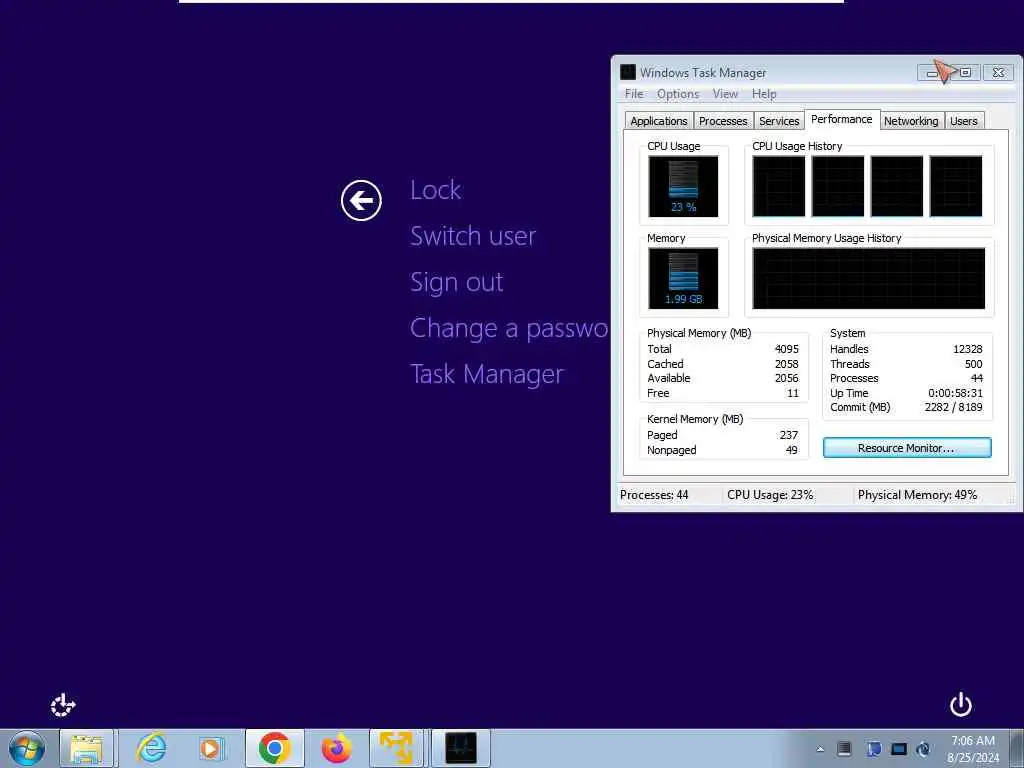Image resolution: width=1024 pixels, height=768 pixels.
Task: Click the Up Time value 0:00:58:31
Action: pos(955,393)
